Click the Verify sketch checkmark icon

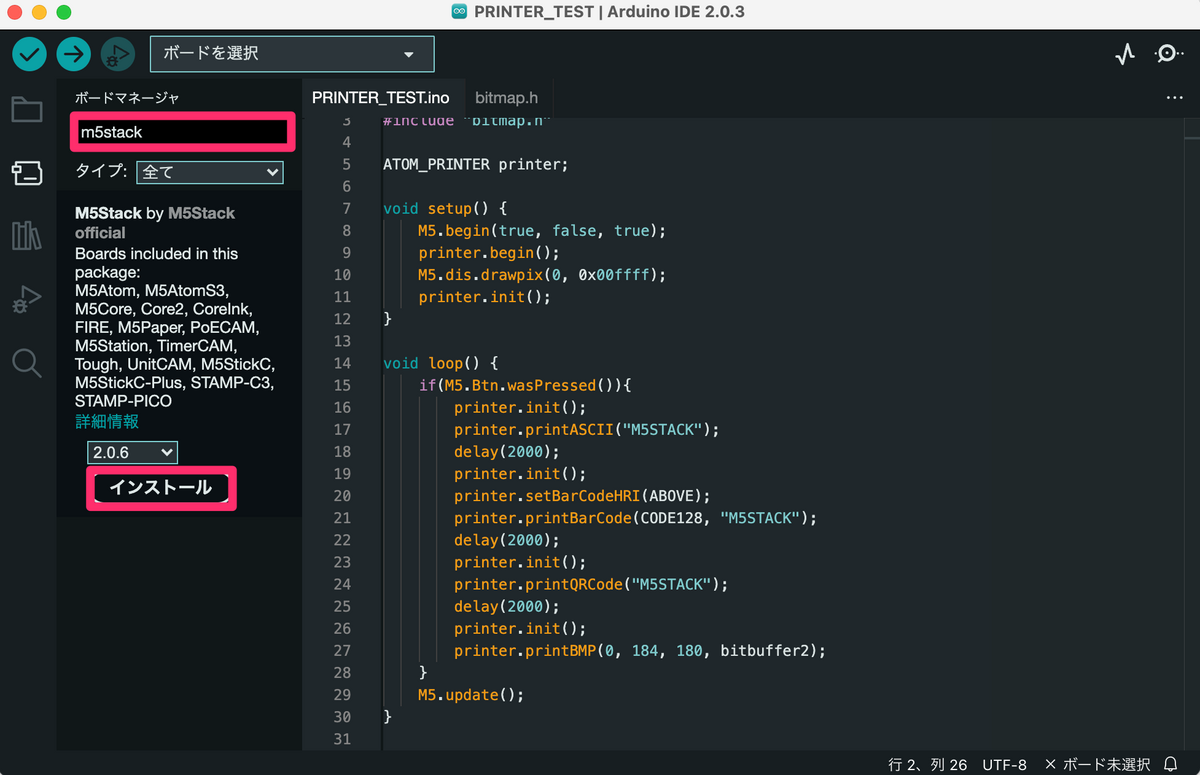click(28, 53)
